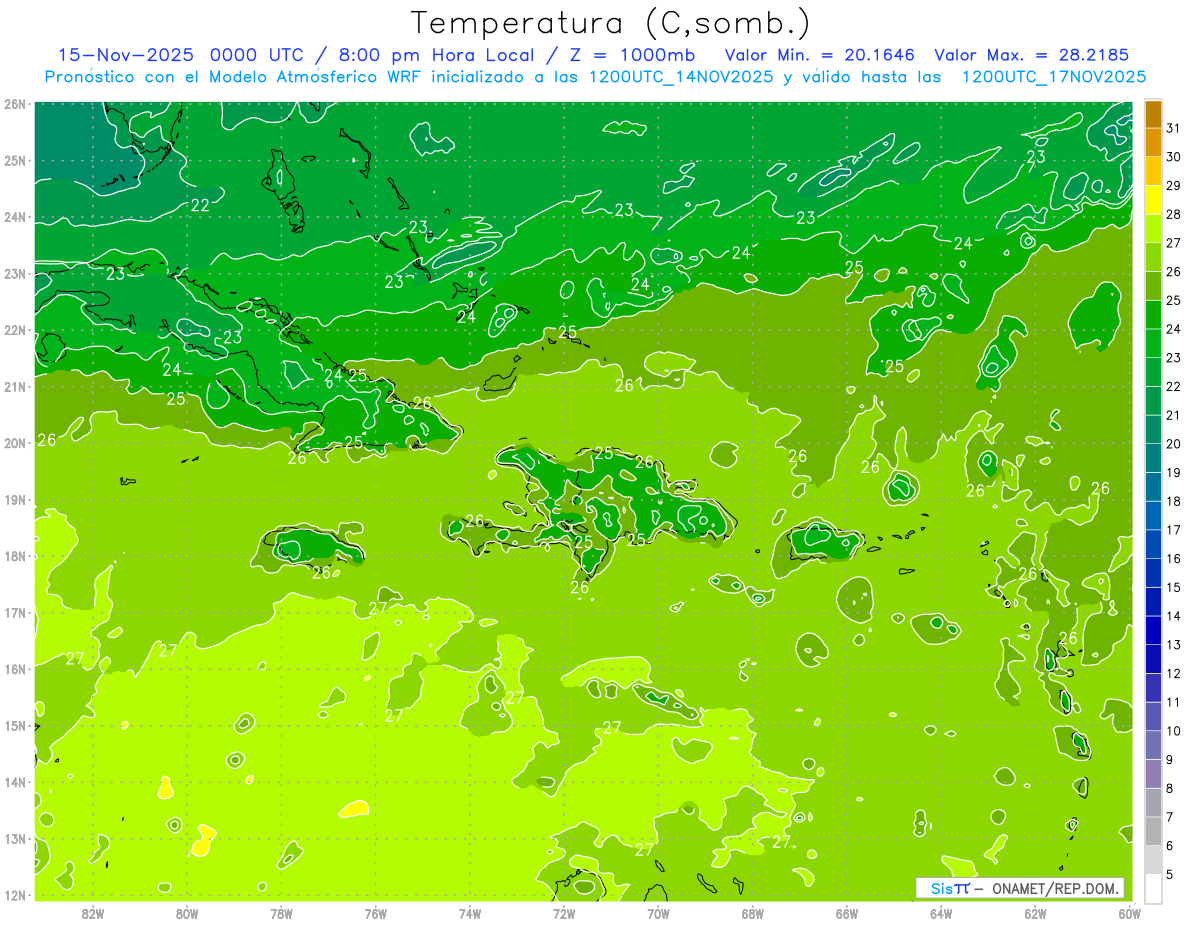Viewport: 1200px width, 927px height.
Task: Click longitude axis label "72W"
Action: [564, 913]
